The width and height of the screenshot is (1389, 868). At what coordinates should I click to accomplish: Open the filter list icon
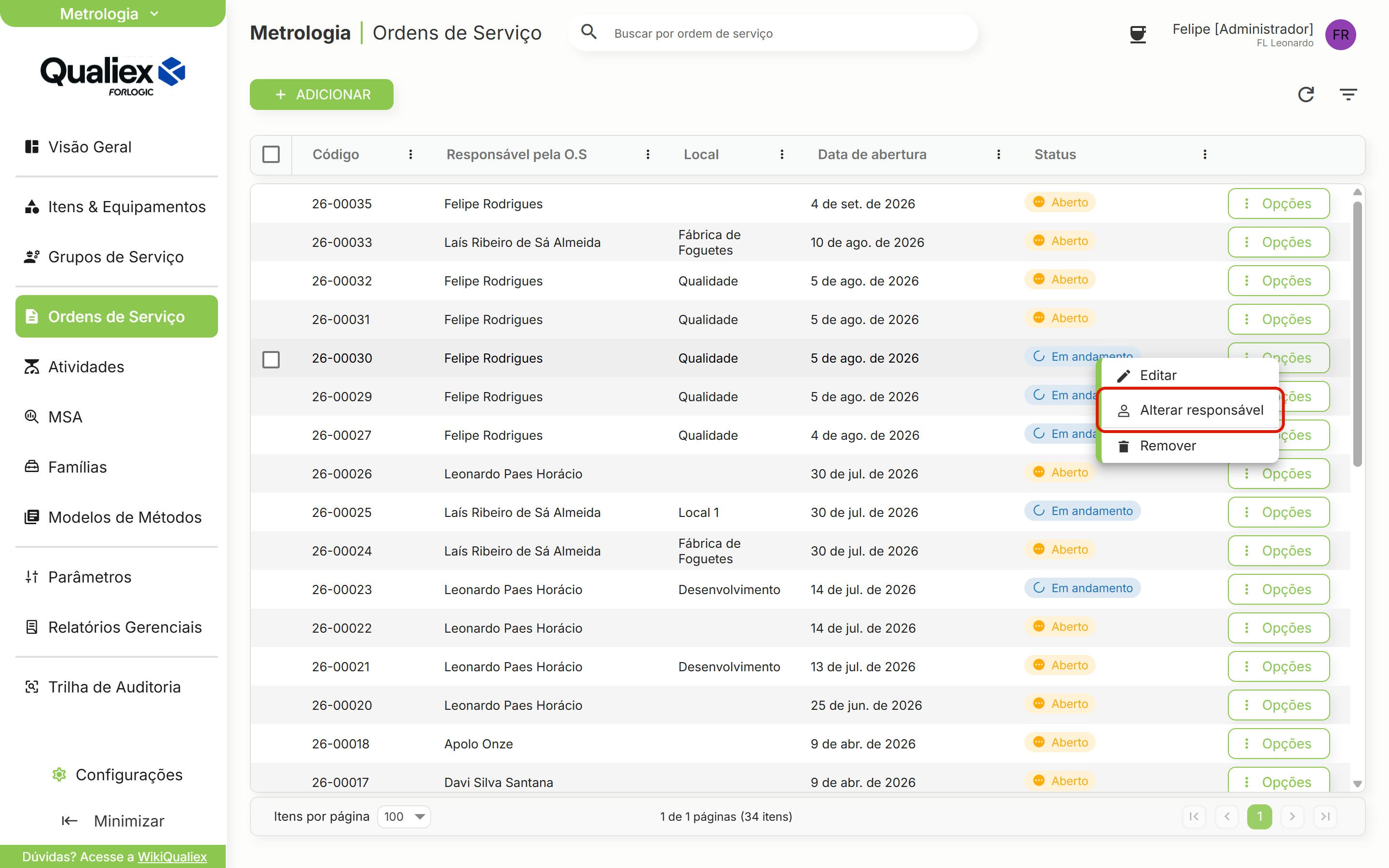coord(1348,94)
